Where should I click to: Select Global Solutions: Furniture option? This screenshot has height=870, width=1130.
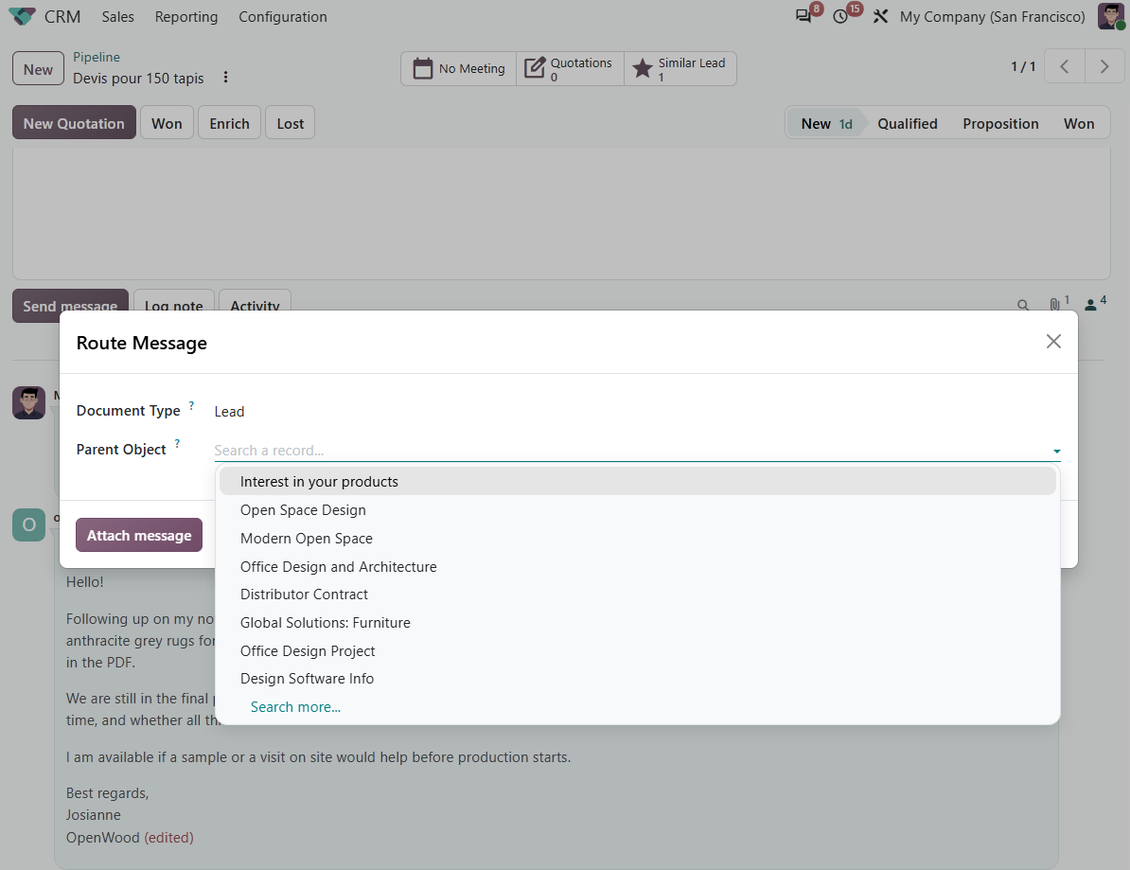(x=637, y=623)
